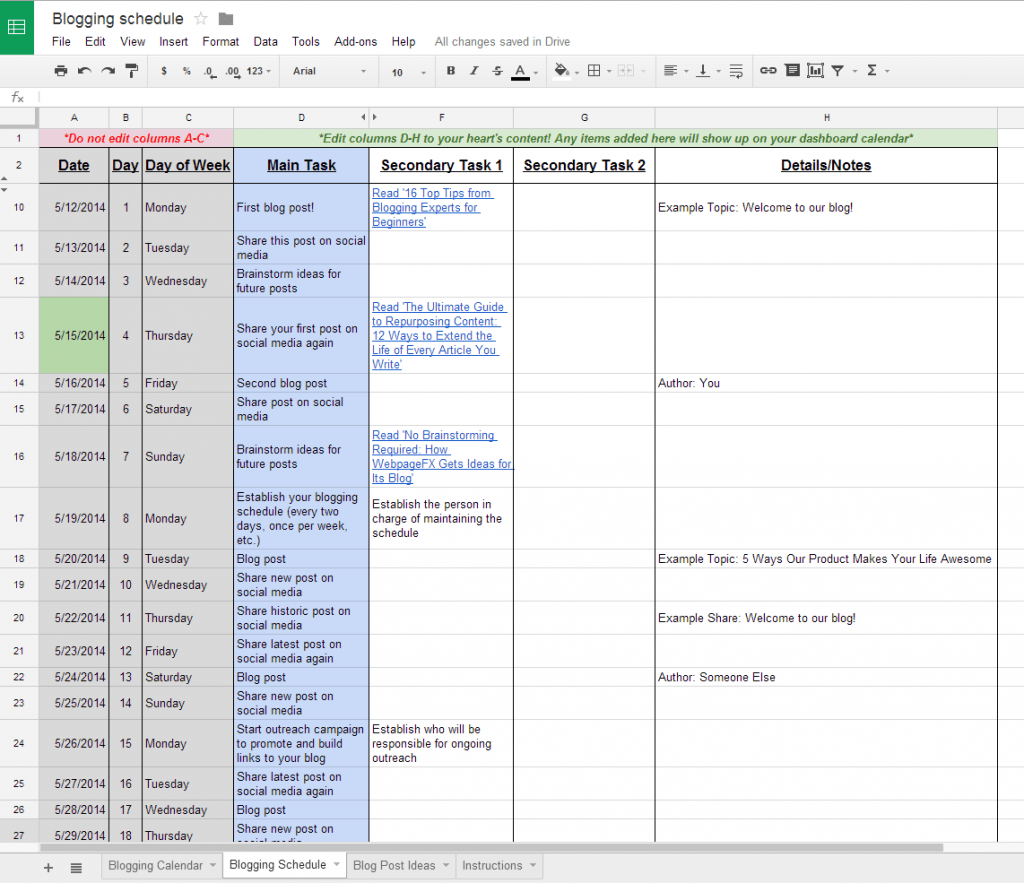This screenshot has height=883, width=1024.
Task: Switch to the Blog Post Ideas tab
Action: click(x=394, y=865)
